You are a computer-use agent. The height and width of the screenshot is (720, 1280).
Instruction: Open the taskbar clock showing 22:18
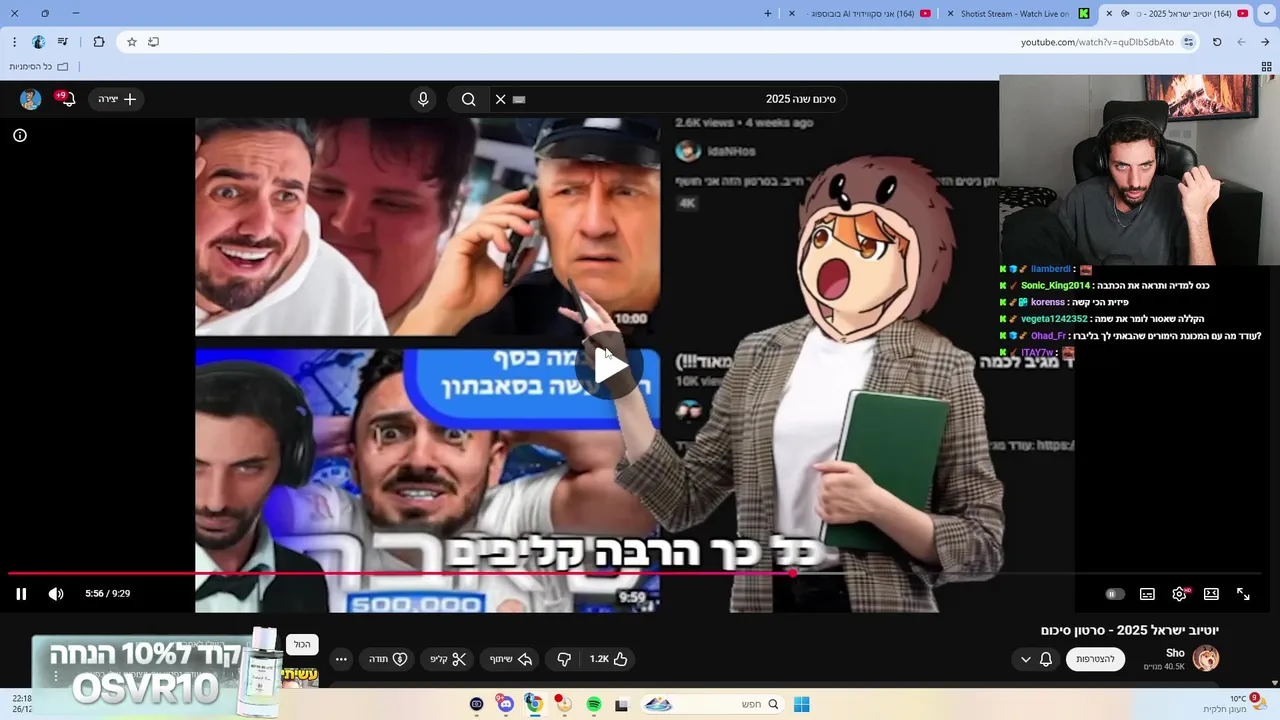click(22, 704)
